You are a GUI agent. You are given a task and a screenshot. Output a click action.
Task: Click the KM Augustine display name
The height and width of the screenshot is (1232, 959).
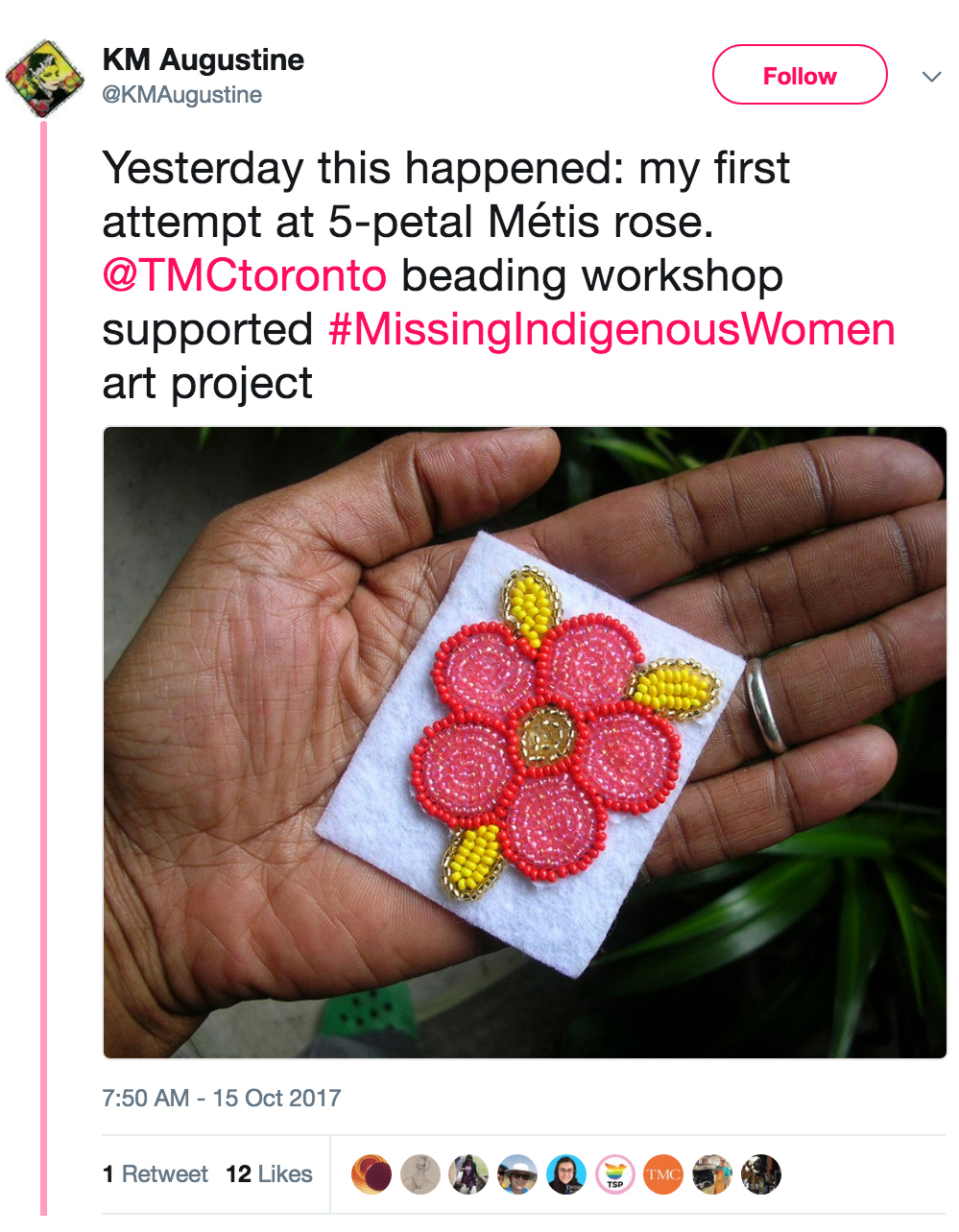click(x=204, y=59)
